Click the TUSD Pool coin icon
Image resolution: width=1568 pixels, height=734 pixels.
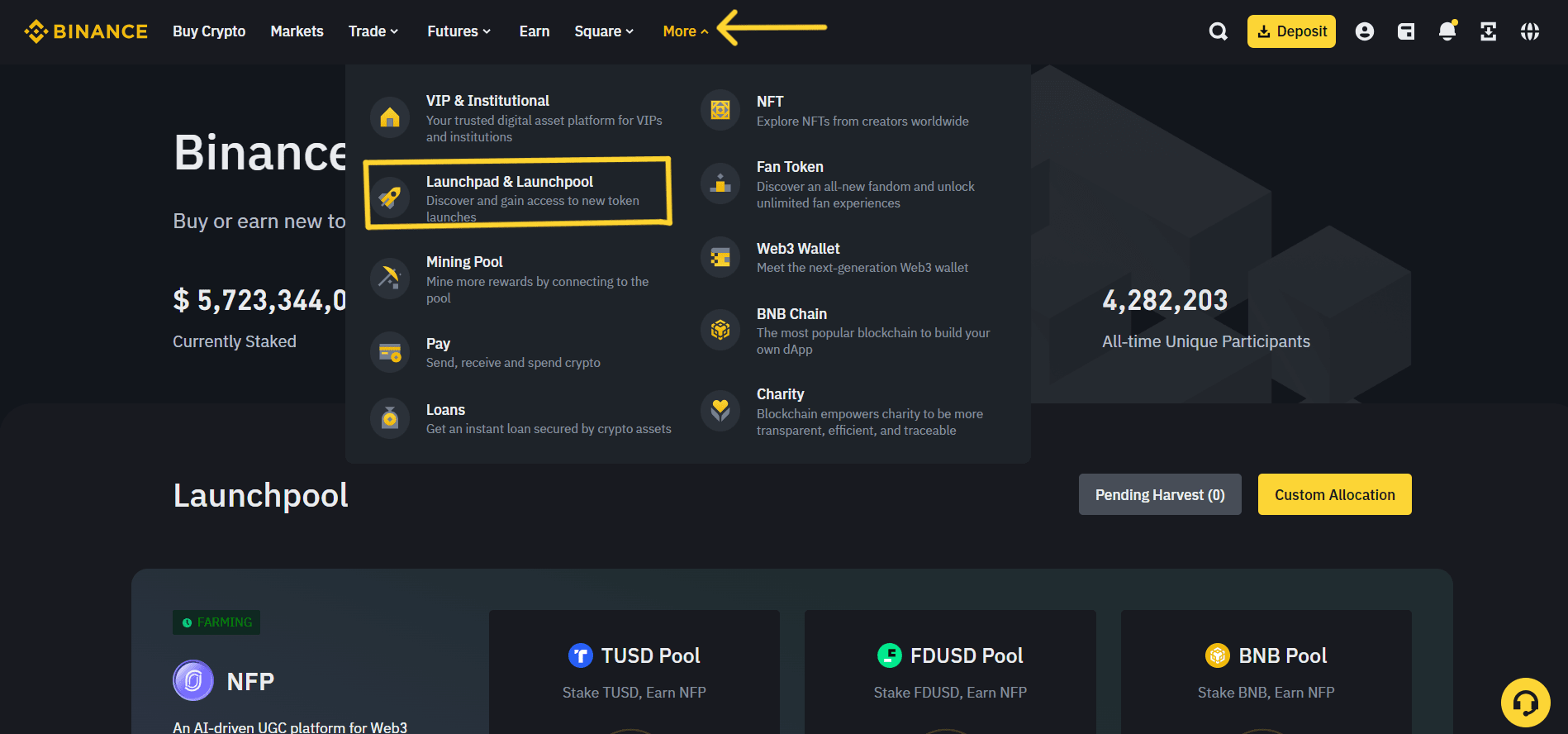point(581,655)
